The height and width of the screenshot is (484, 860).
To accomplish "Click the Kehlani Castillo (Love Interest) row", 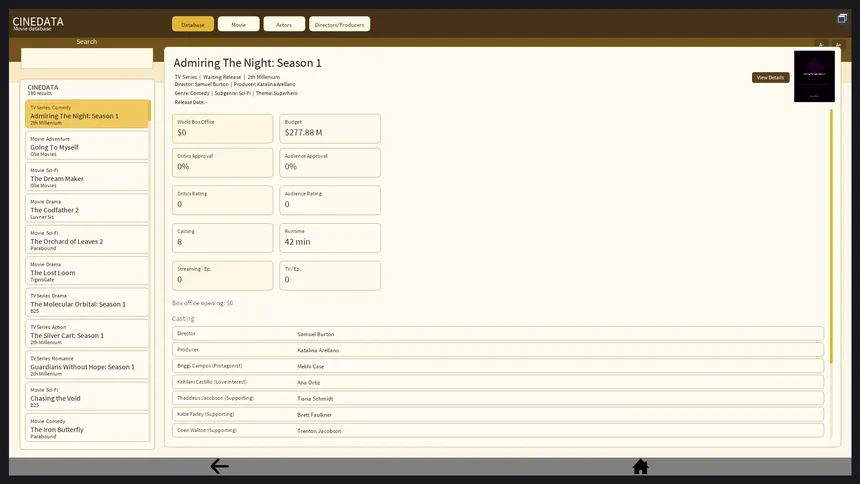I will pyautogui.click(x=497, y=382).
